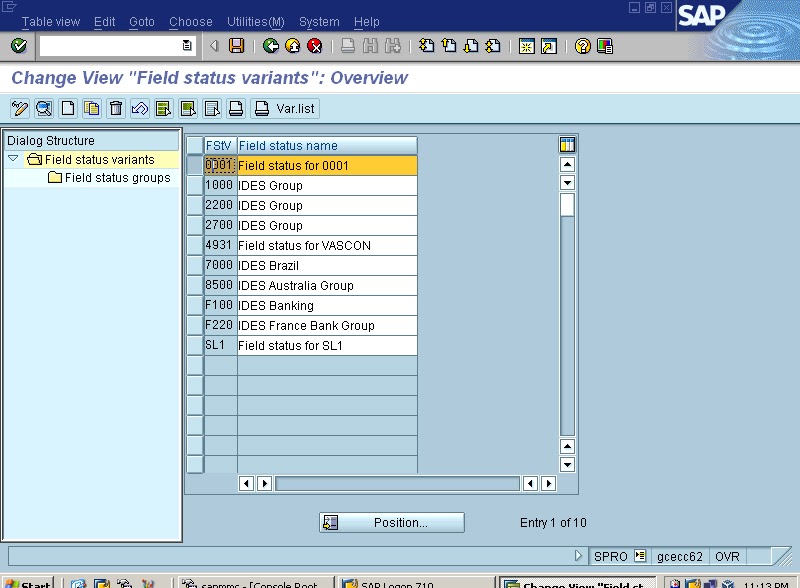Image resolution: width=800 pixels, height=588 pixels.
Task: Click the Save icon in the toolbar
Action: click(239, 46)
